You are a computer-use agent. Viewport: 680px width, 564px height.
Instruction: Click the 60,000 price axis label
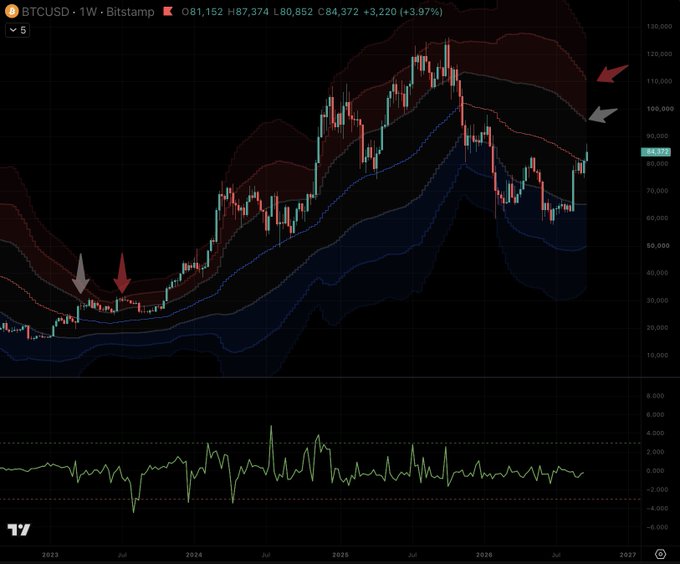657,218
